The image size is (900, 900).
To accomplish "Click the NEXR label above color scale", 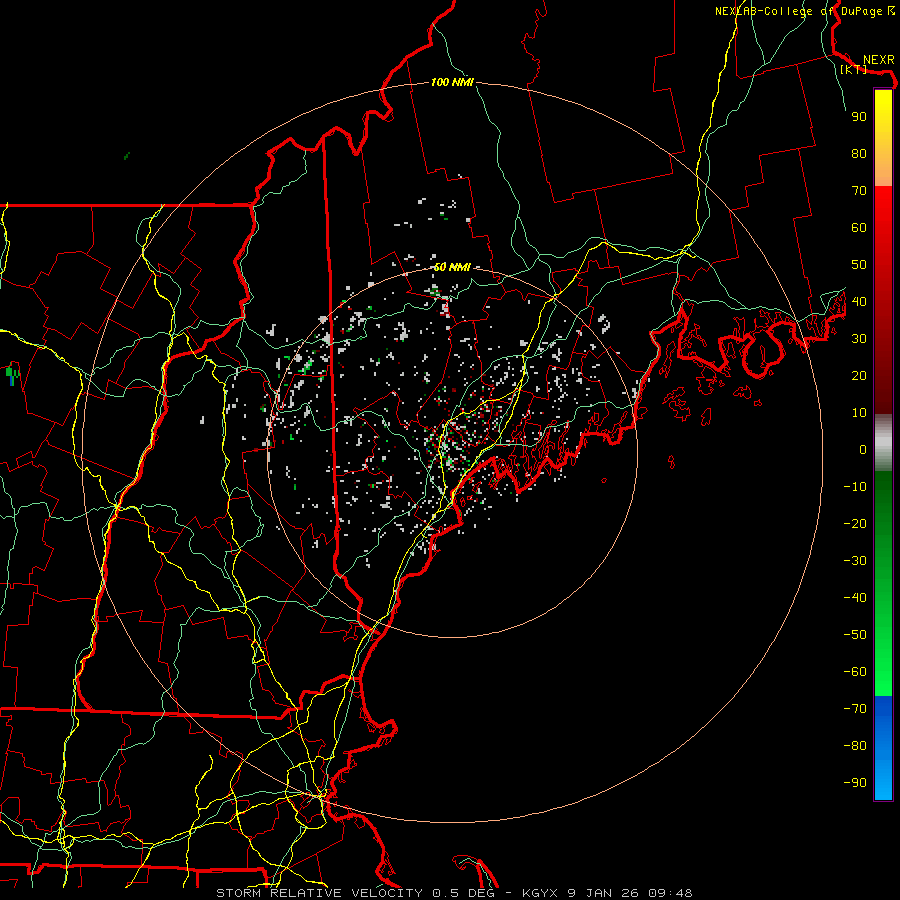I will pyautogui.click(x=878, y=60).
